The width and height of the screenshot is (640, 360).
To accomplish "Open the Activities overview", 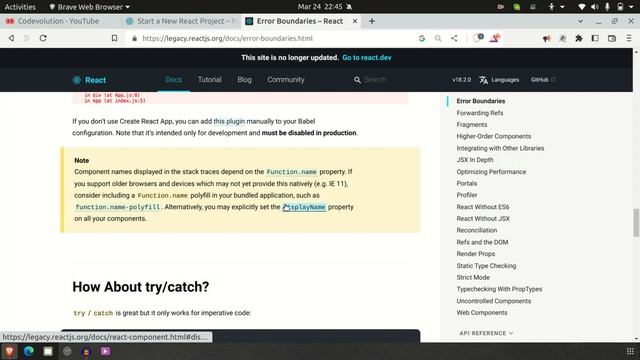I will point(20,7).
